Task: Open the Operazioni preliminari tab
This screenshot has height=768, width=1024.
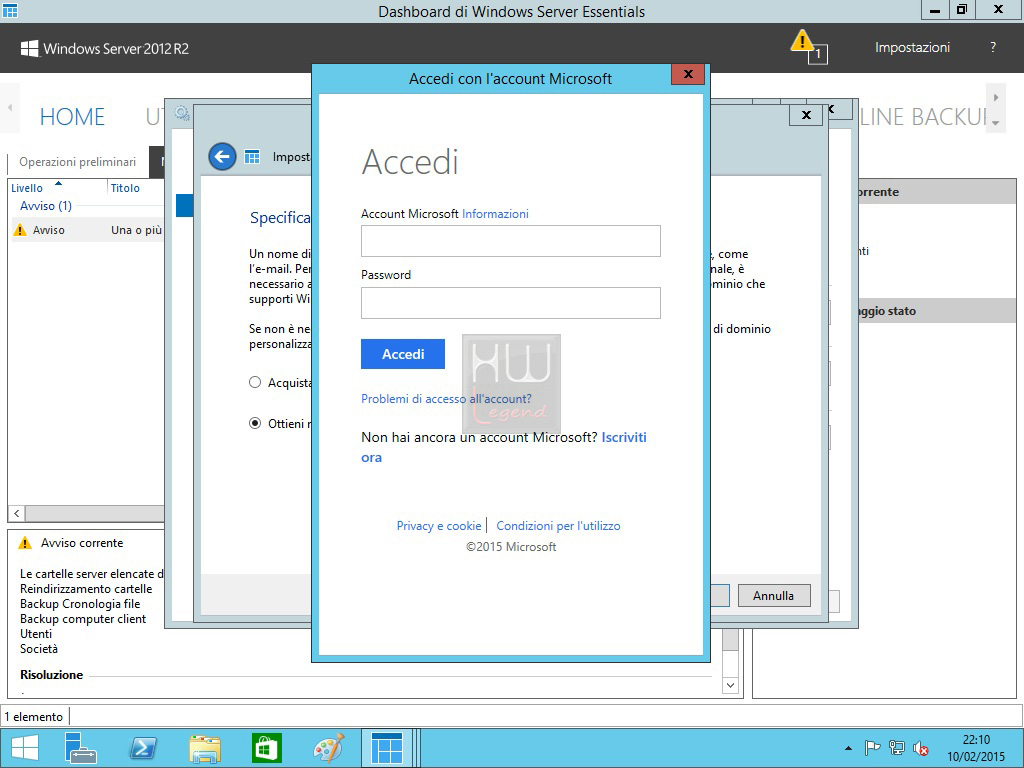Action: pos(77,162)
